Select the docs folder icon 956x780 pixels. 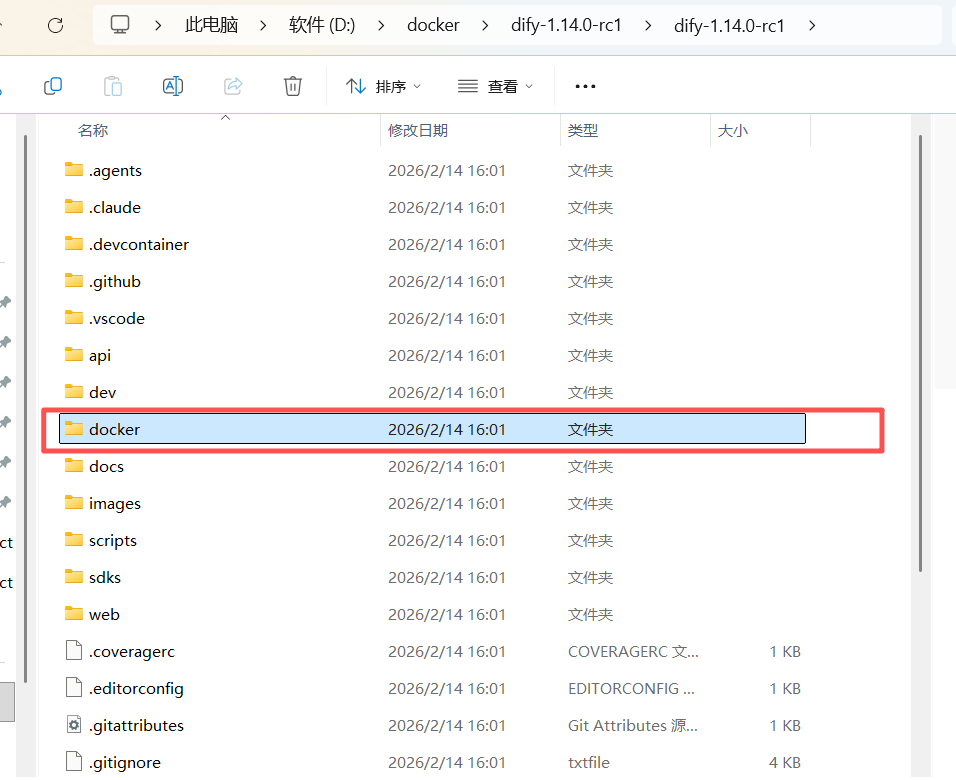click(x=74, y=466)
